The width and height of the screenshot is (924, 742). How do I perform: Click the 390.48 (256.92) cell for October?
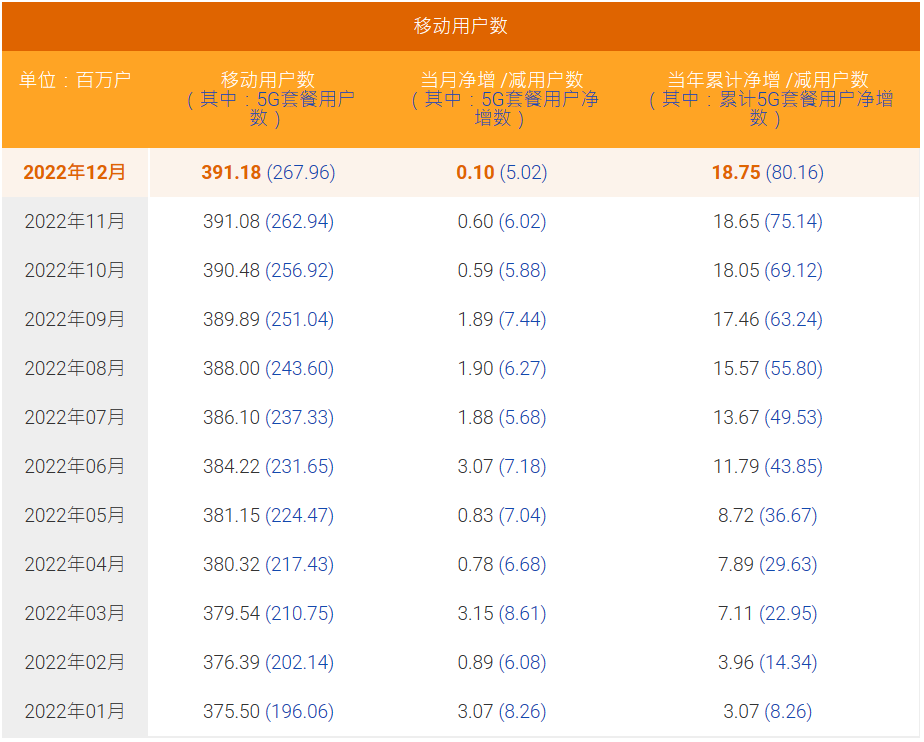[268, 270]
